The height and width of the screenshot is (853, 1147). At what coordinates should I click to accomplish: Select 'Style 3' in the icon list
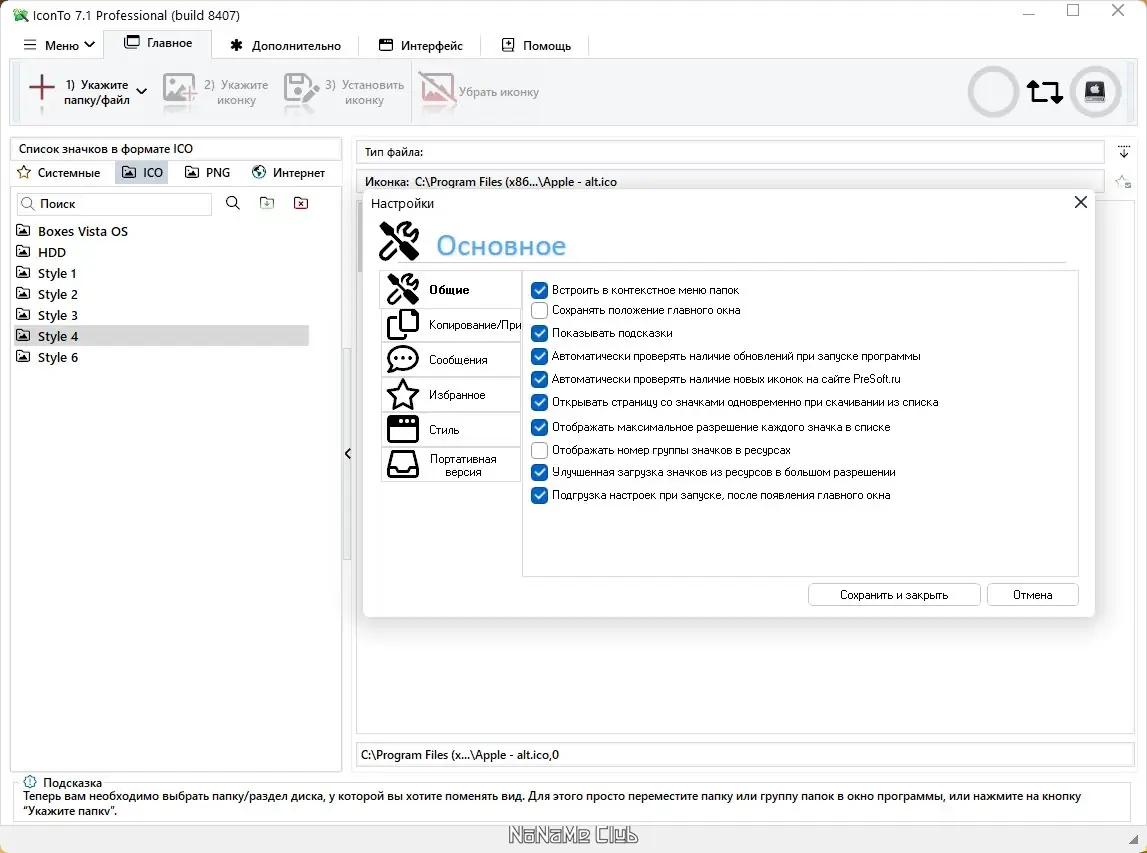coord(162,315)
